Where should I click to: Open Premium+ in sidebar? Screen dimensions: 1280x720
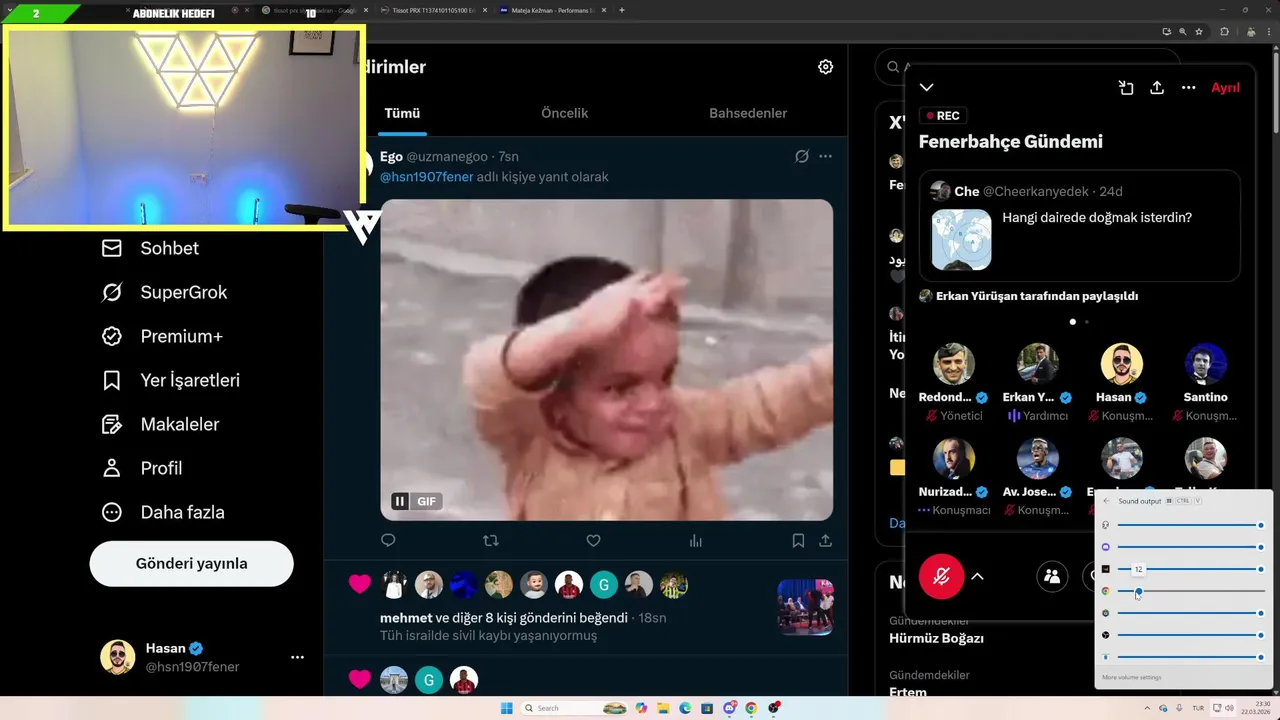click(x=162, y=336)
